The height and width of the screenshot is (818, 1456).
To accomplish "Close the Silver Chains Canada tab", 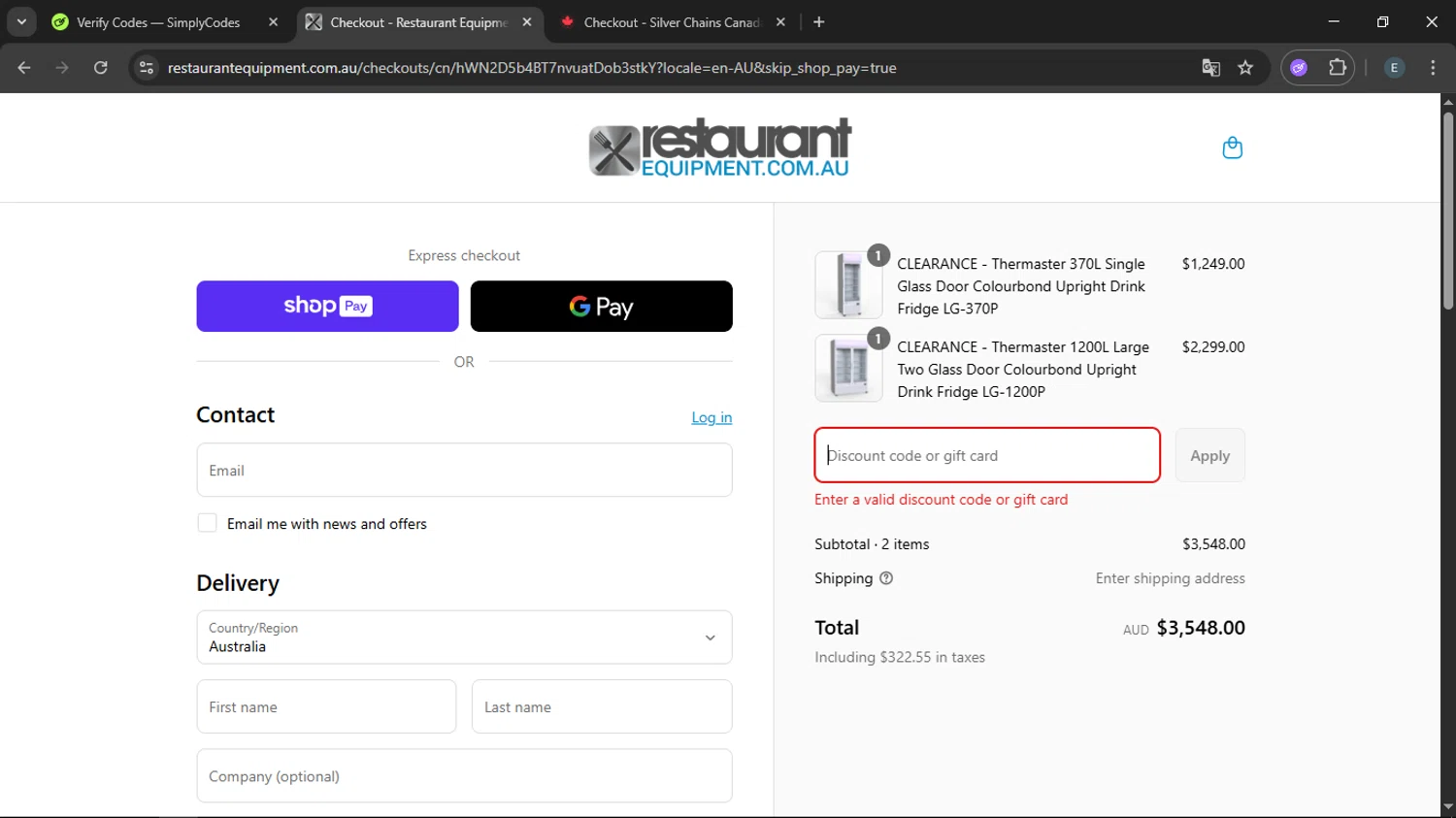I will (x=780, y=22).
